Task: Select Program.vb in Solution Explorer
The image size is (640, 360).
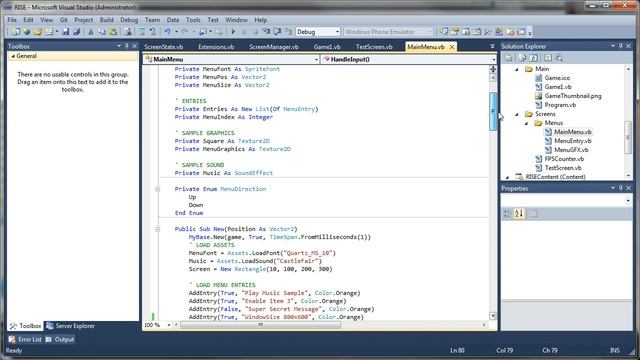Action: point(560,105)
